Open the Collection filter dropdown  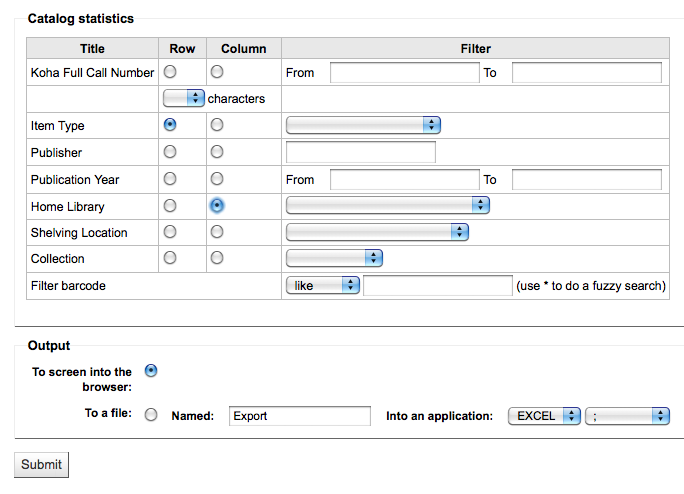[x=334, y=258]
